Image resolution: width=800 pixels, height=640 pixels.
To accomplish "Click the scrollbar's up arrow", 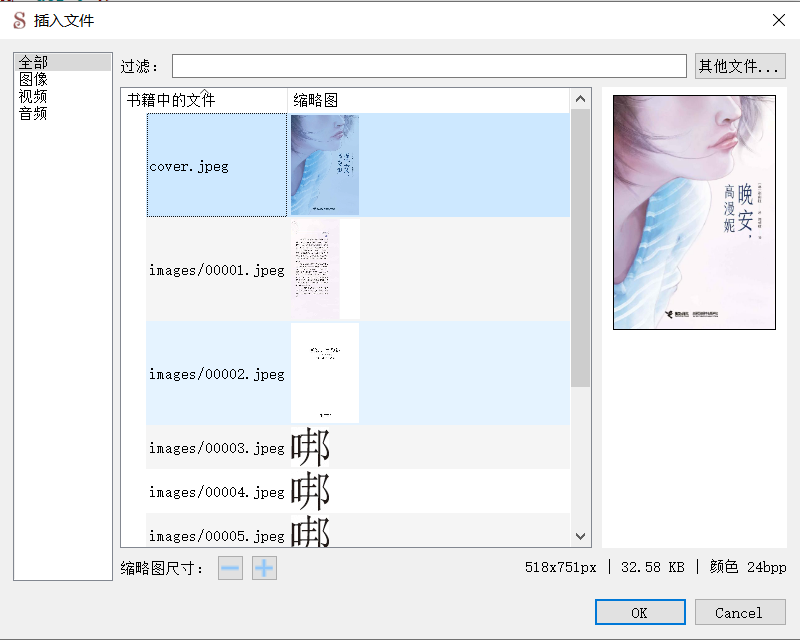I will [x=580, y=98].
